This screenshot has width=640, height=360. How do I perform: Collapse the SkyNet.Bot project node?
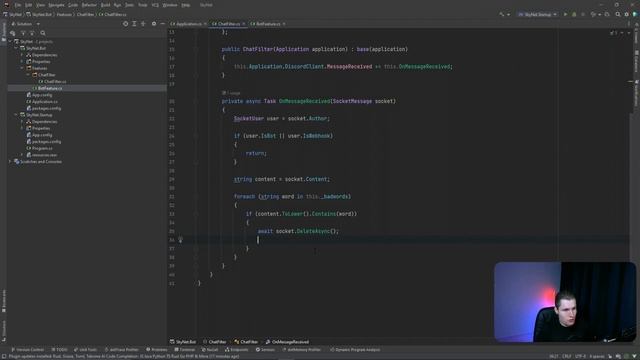coord(16,48)
